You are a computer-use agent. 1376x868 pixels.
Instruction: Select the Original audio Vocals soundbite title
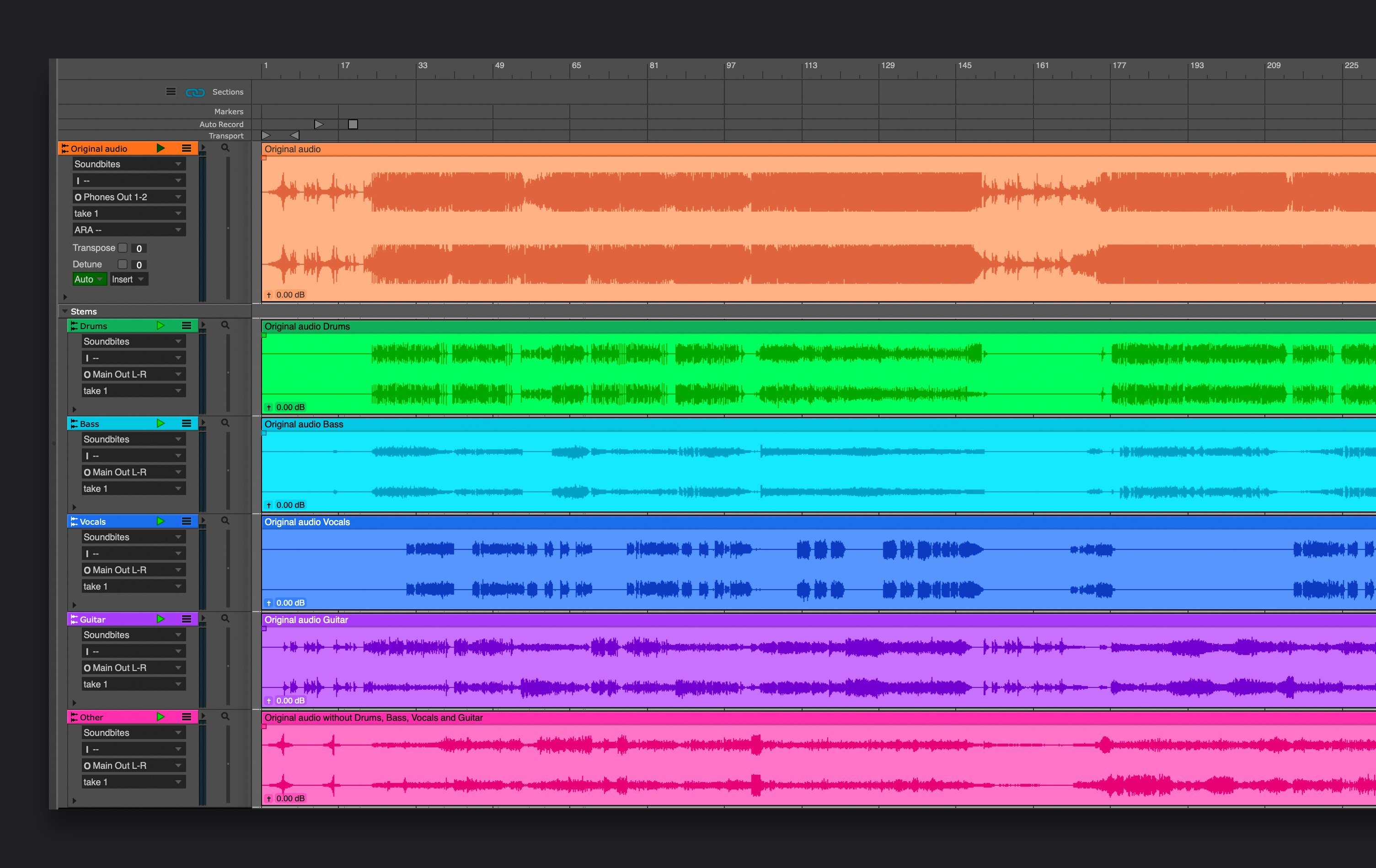coord(307,522)
